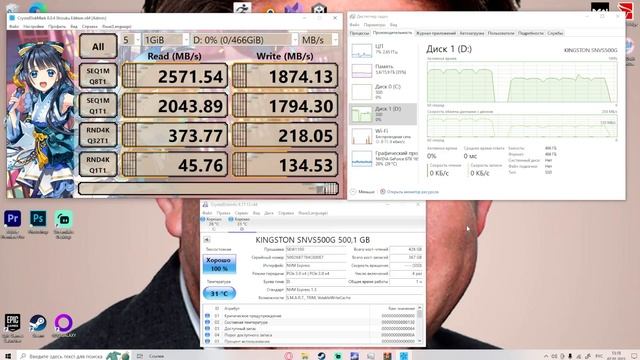Open the test count dropdown showing 5
This screenshot has width=640, height=360.
pyautogui.click(x=131, y=40)
